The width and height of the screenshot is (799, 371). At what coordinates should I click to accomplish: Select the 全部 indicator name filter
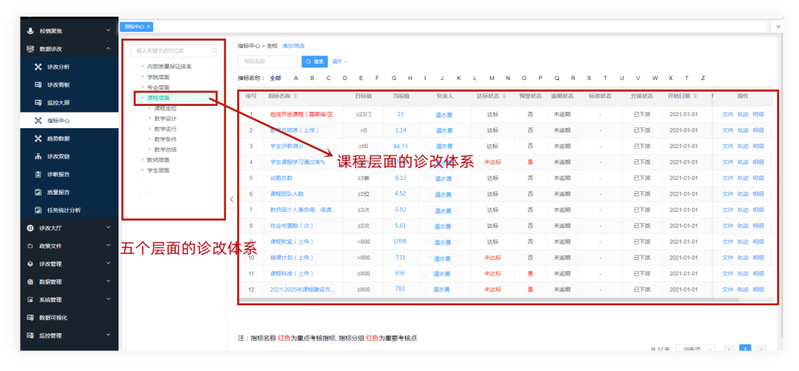click(x=275, y=78)
